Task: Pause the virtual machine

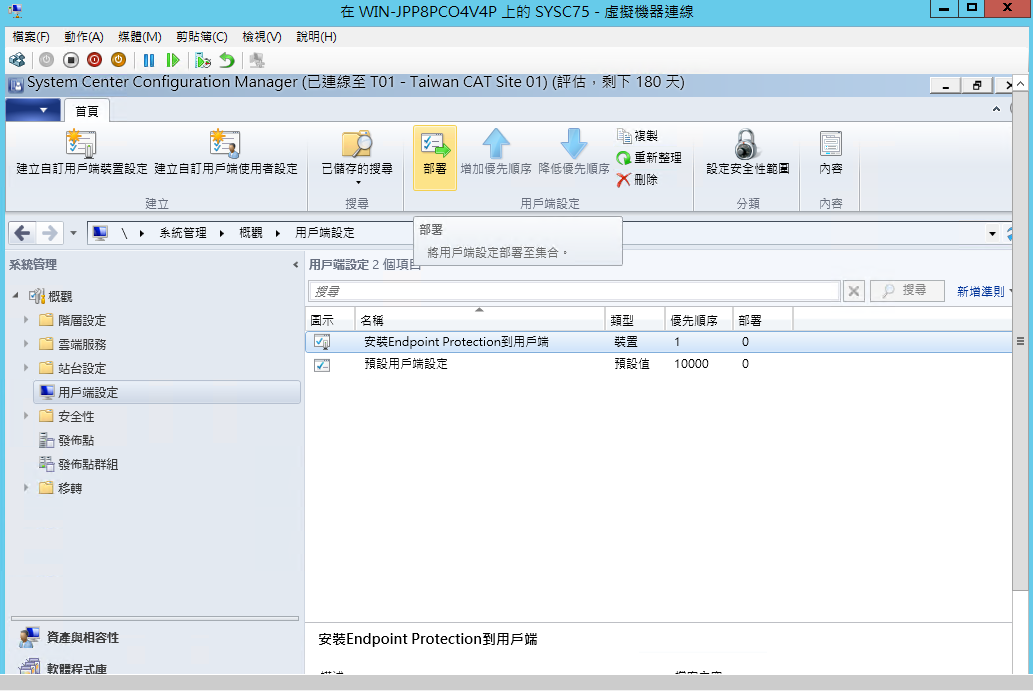Action: 149,61
